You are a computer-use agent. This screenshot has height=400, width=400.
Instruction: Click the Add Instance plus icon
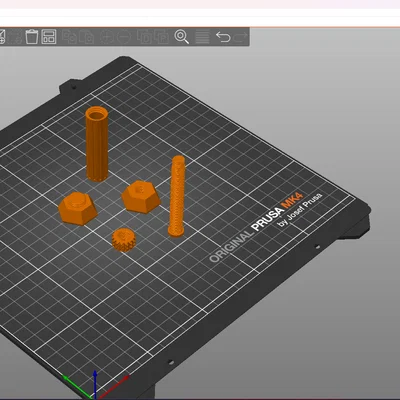[107, 37]
